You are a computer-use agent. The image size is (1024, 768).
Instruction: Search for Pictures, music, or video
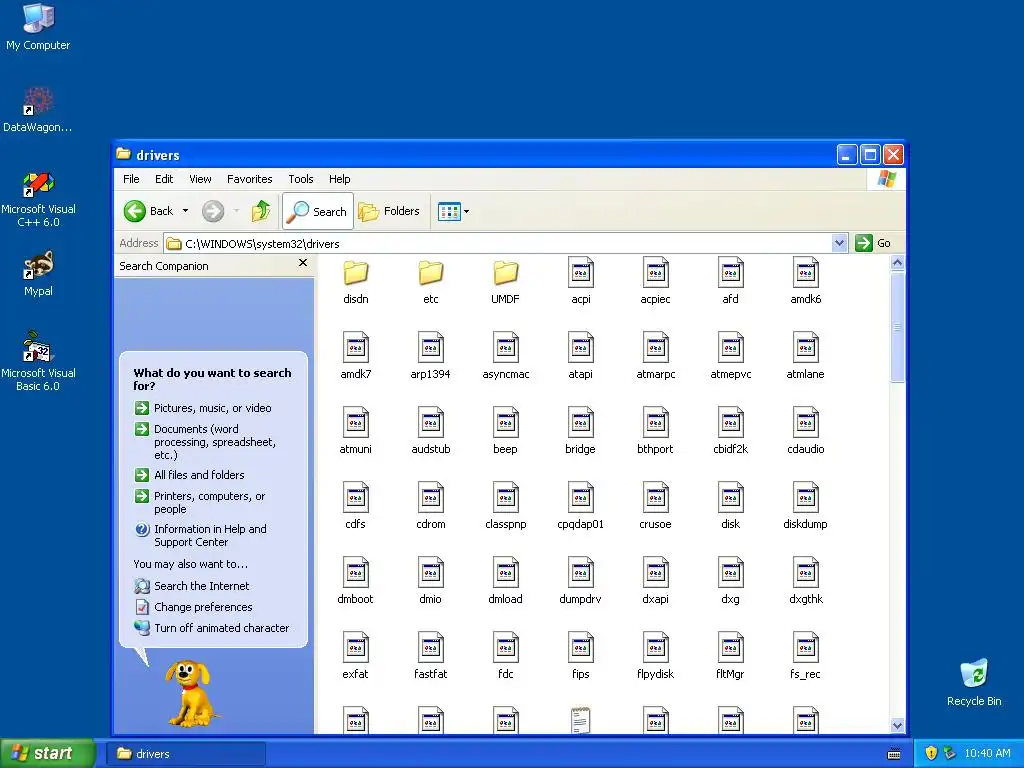(203, 408)
